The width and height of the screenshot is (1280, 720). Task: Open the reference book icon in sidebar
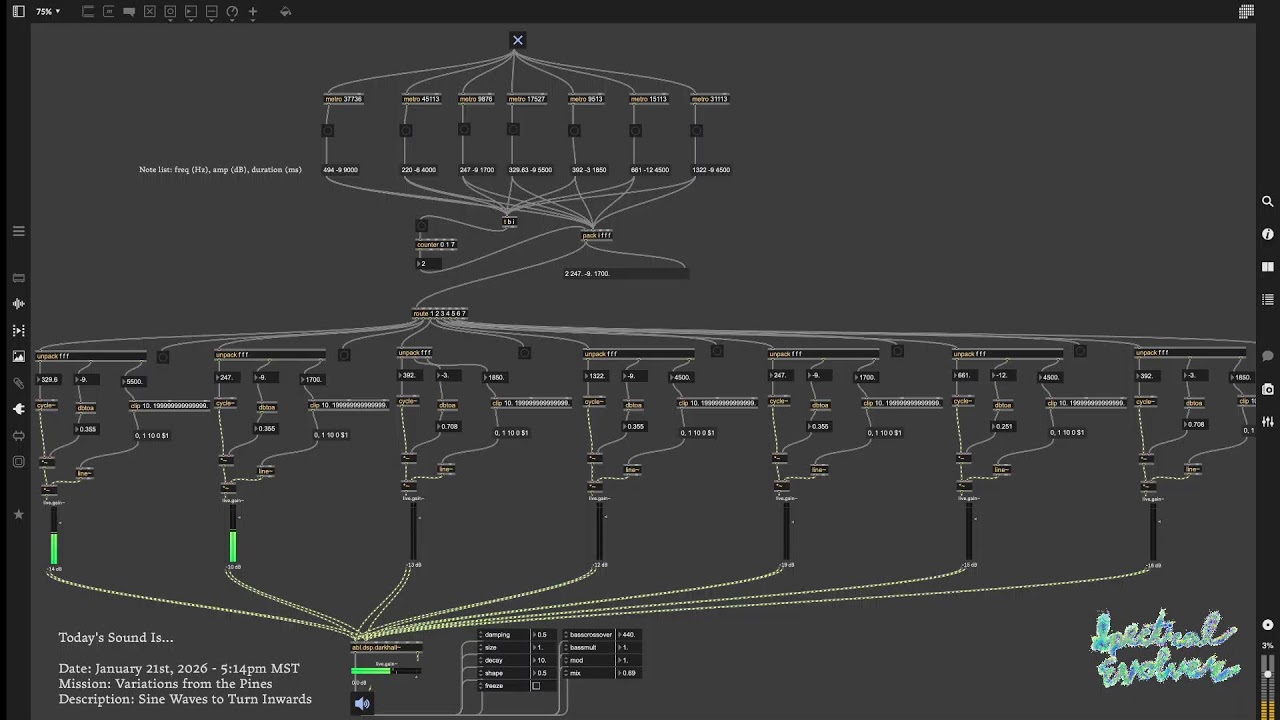[x=1268, y=267]
